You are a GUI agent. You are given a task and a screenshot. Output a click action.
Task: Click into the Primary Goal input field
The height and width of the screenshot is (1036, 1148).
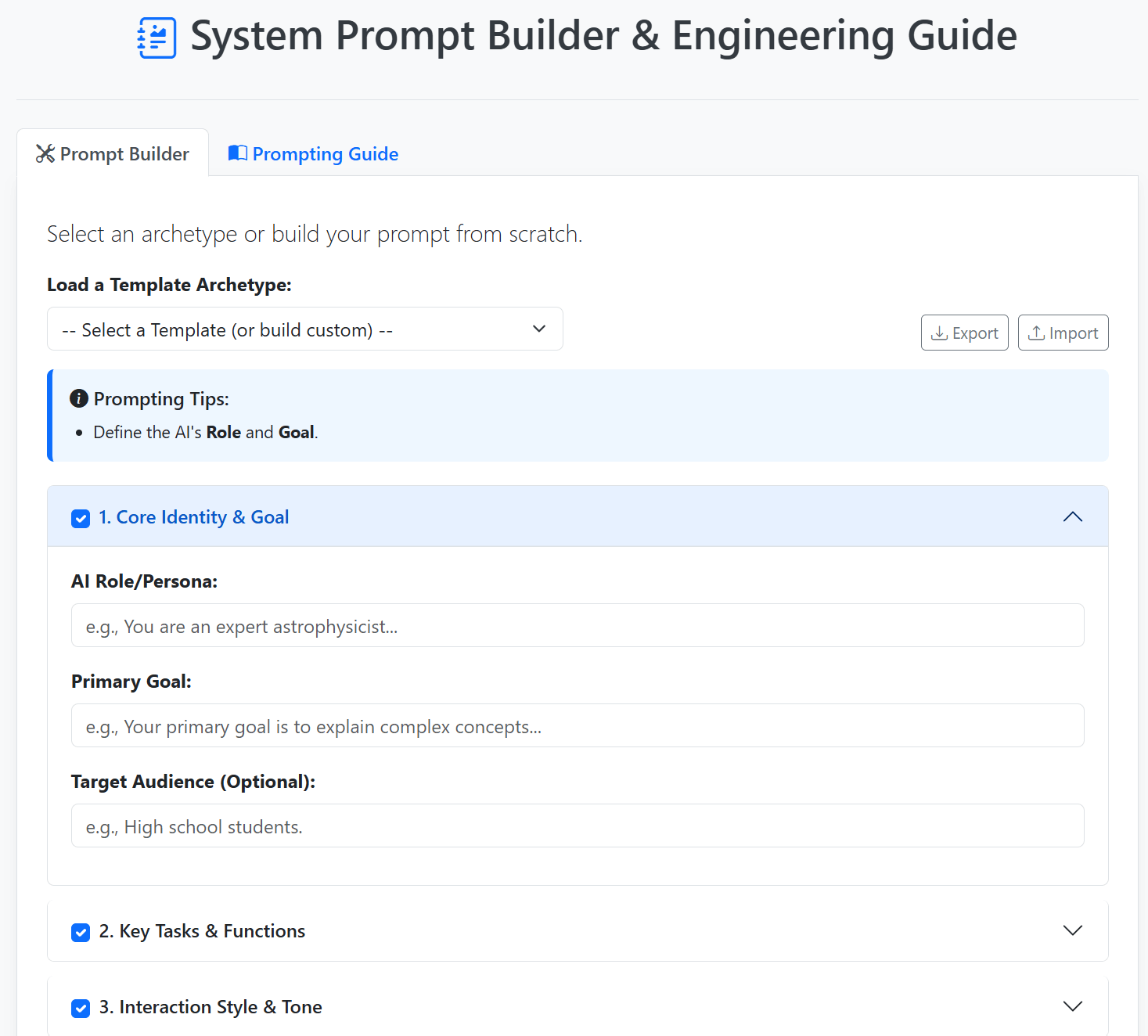[578, 725]
